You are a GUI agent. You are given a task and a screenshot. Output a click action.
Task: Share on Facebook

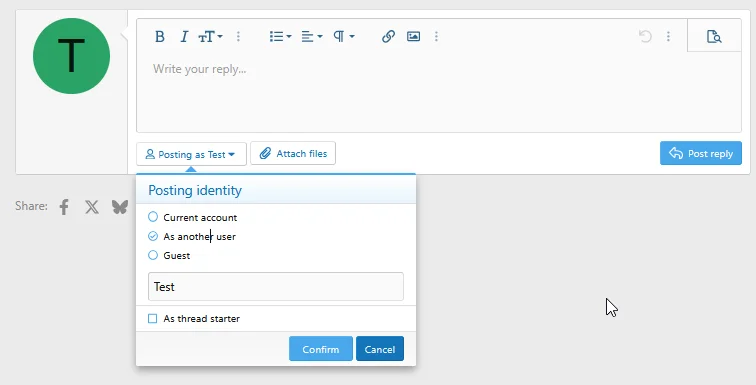click(64, 207)
